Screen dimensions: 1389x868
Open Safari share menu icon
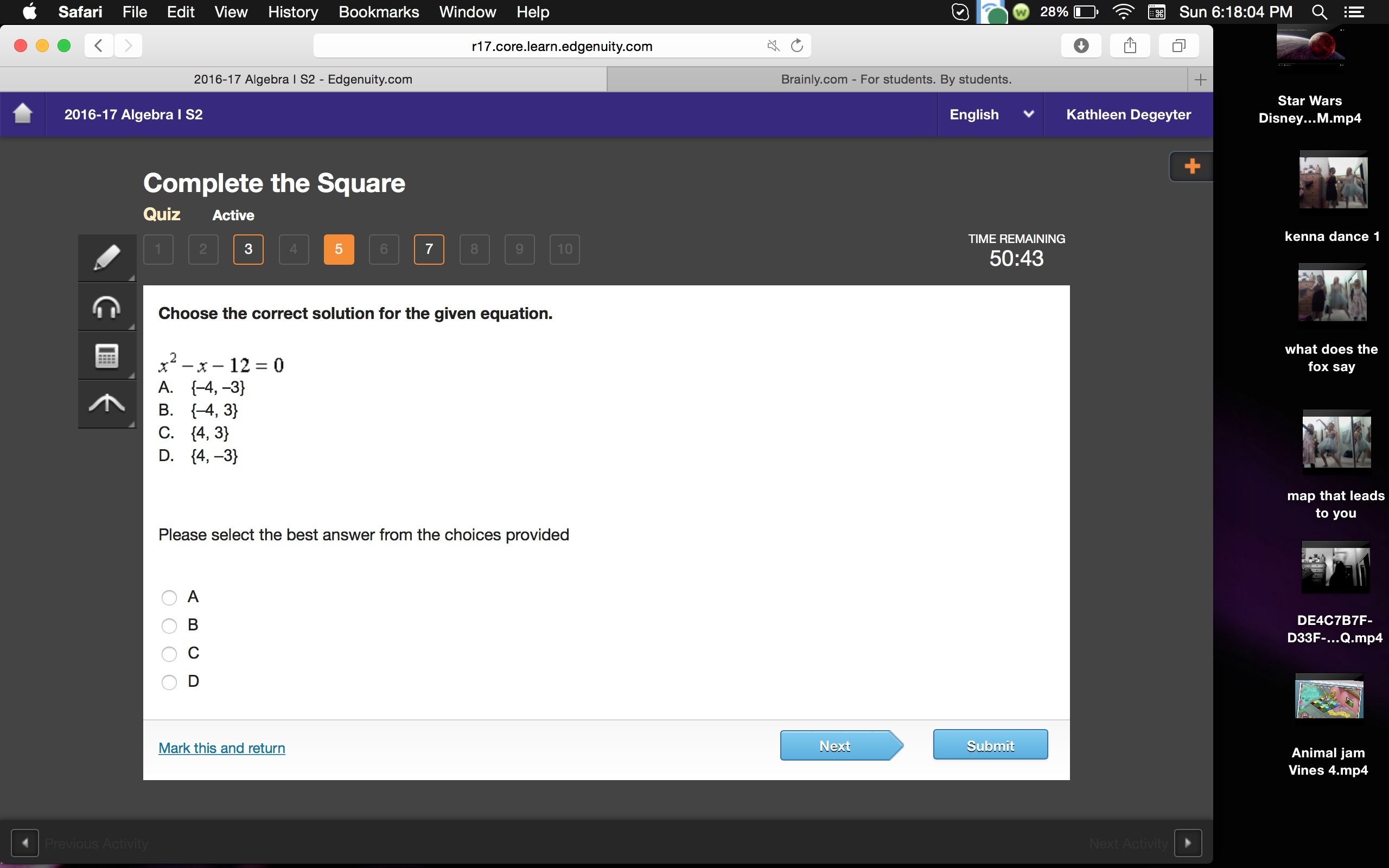pos(1130,46)
